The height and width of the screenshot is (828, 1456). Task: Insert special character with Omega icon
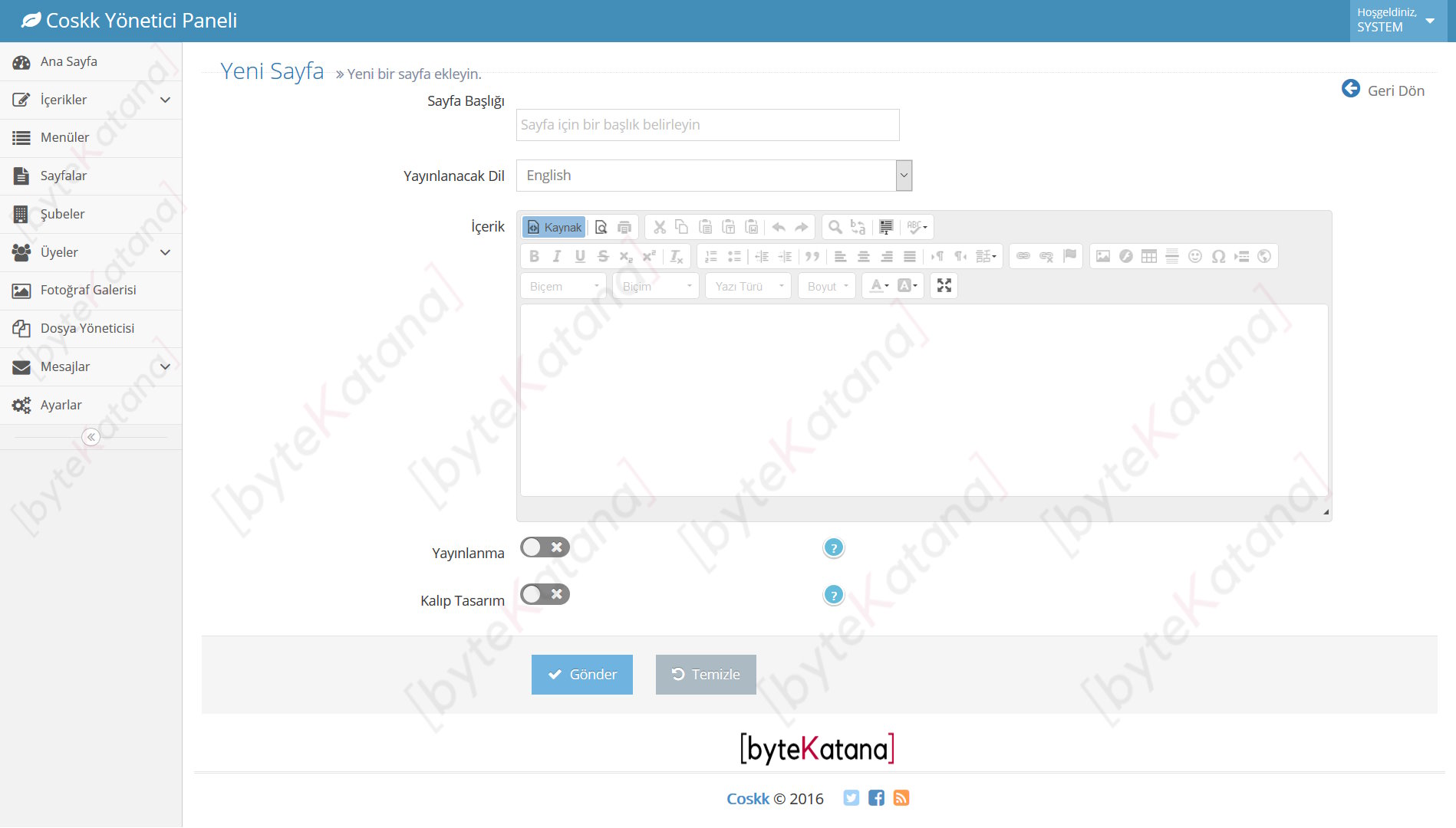click(x=1217, y=257)
